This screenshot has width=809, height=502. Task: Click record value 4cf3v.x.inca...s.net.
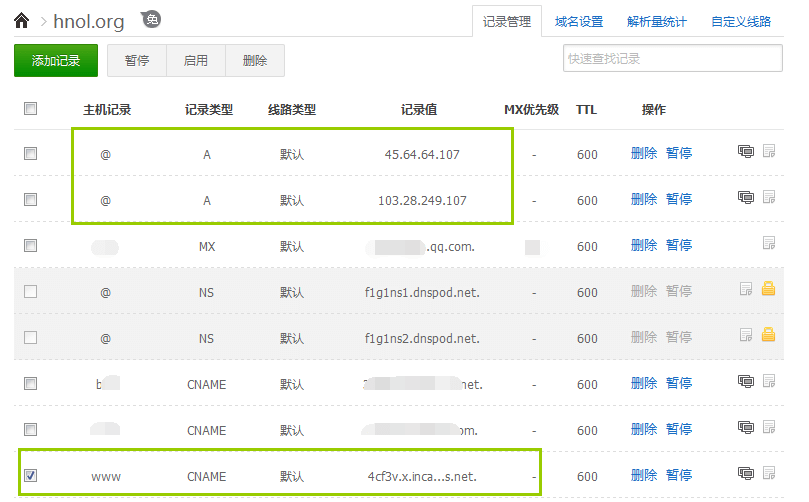(x=422, y=477)
